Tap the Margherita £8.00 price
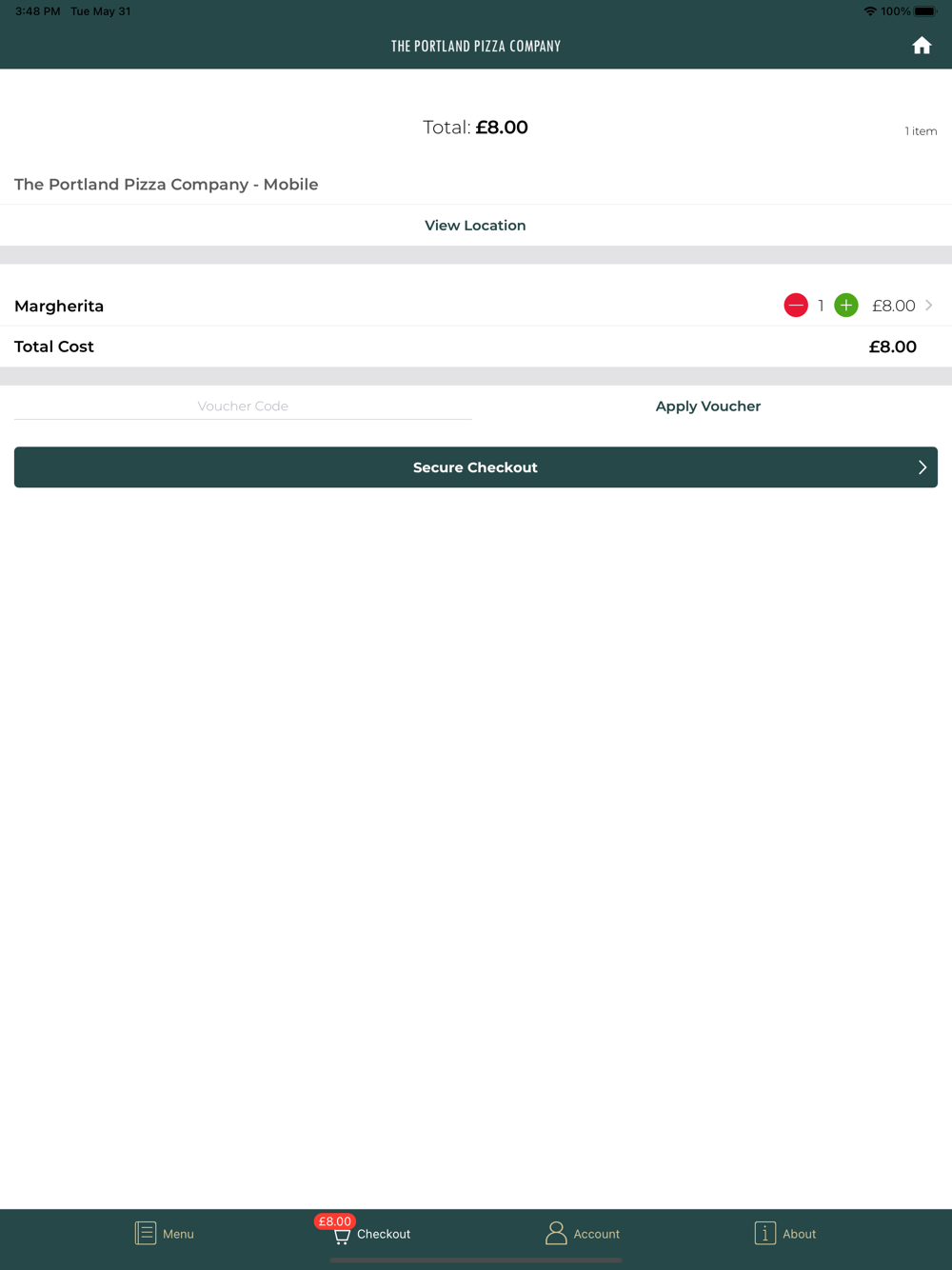952x1270 pixels. pos(894,306)
